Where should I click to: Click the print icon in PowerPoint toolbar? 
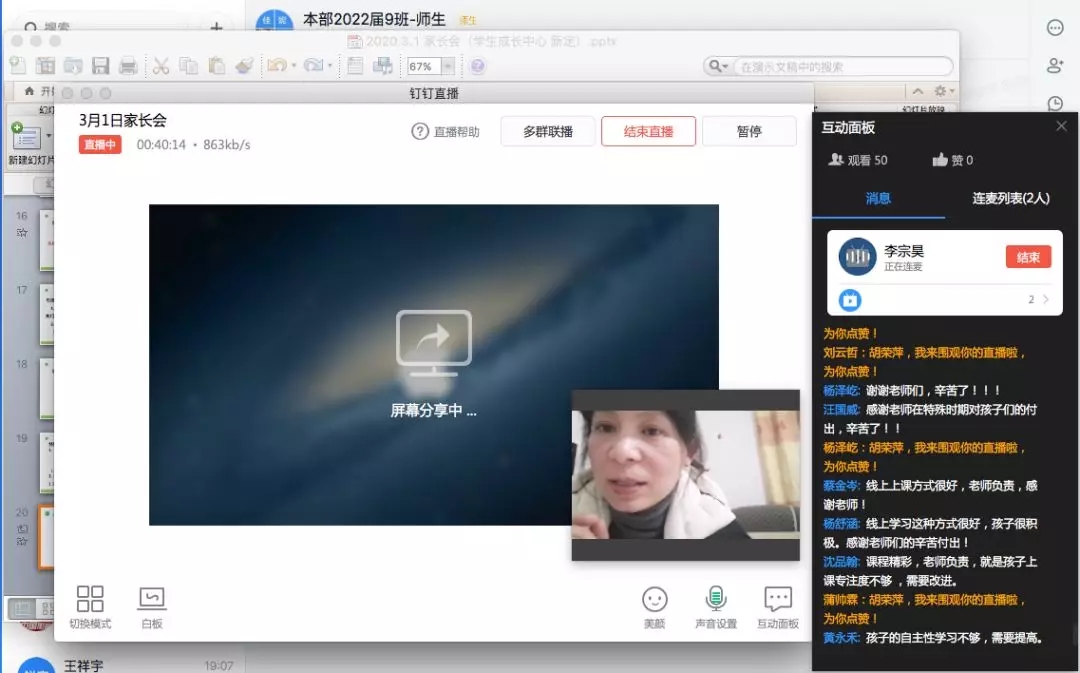click(128, 66)
